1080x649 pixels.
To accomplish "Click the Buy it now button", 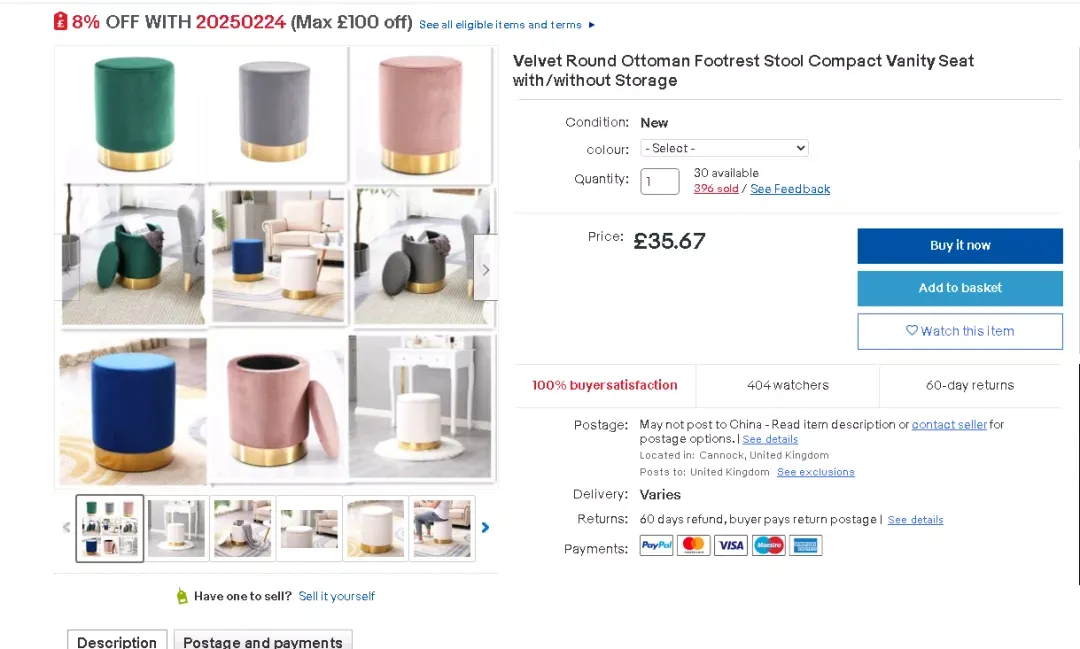I will click(x=959, y=246).
